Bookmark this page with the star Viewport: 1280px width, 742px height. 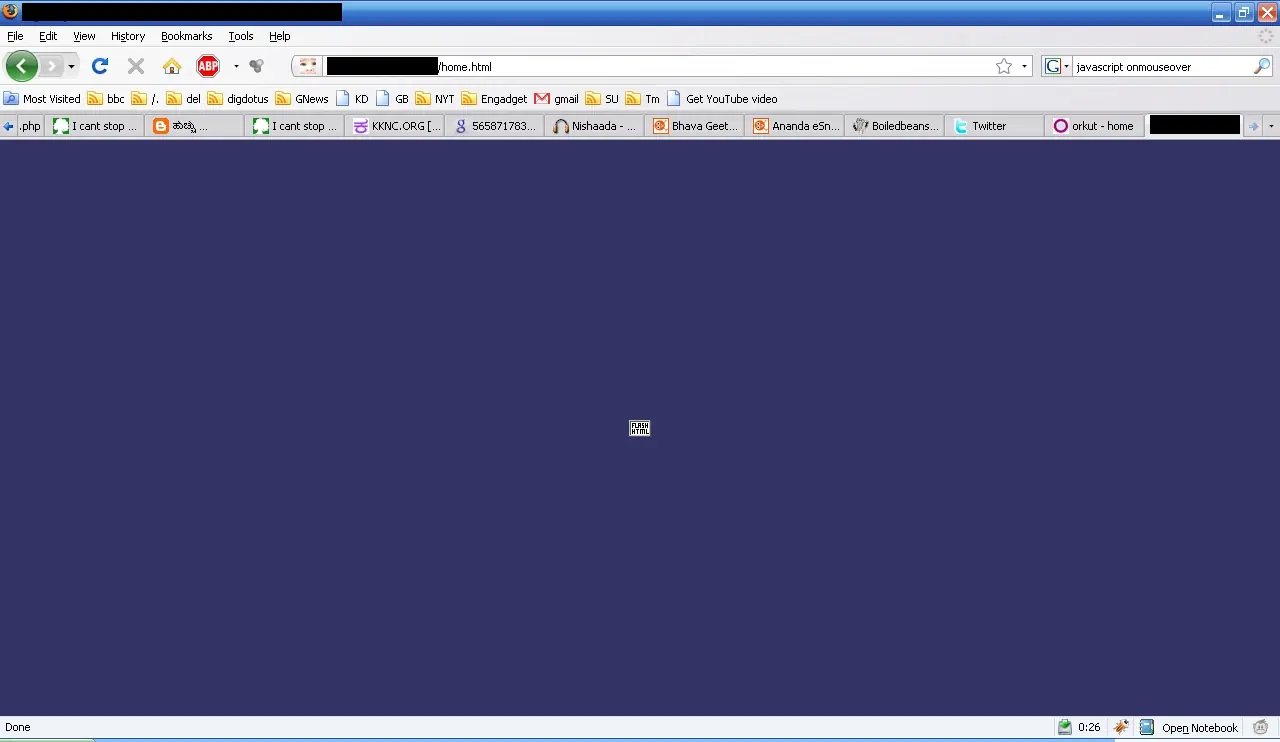pos(1004,67)
